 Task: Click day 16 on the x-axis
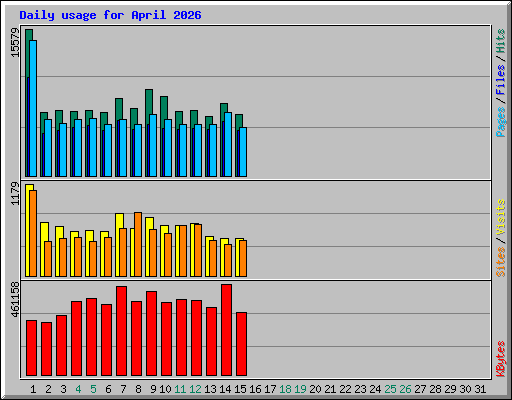(255, 389)
